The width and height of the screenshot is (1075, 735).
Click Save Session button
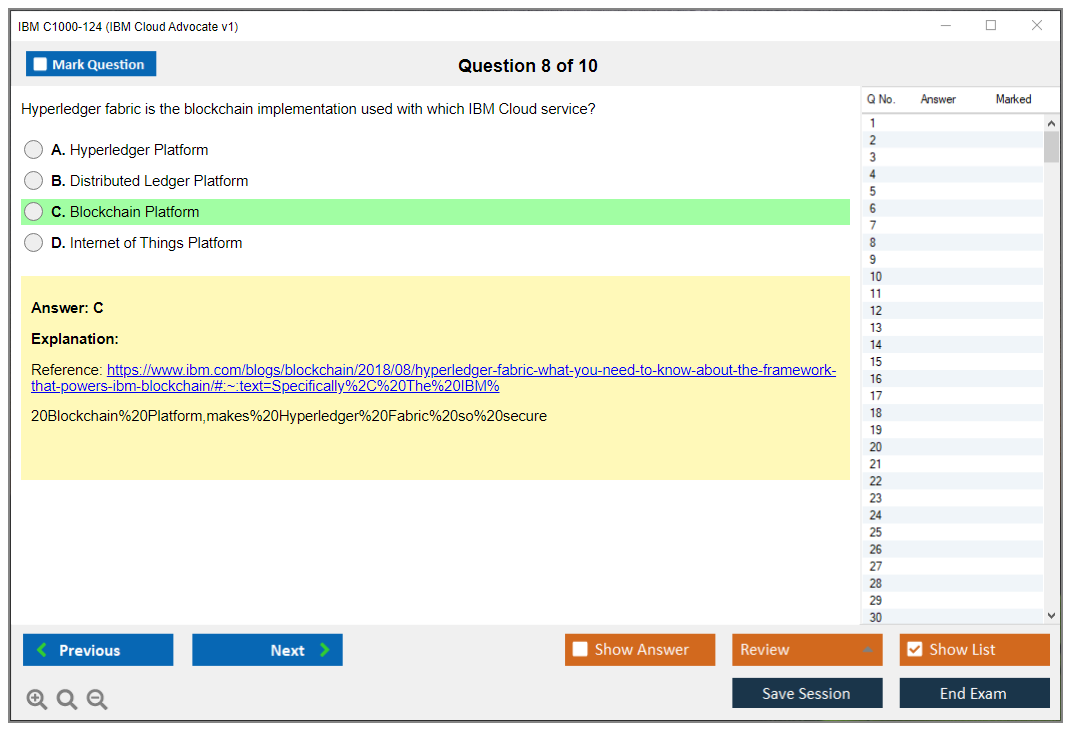point(806,693)
